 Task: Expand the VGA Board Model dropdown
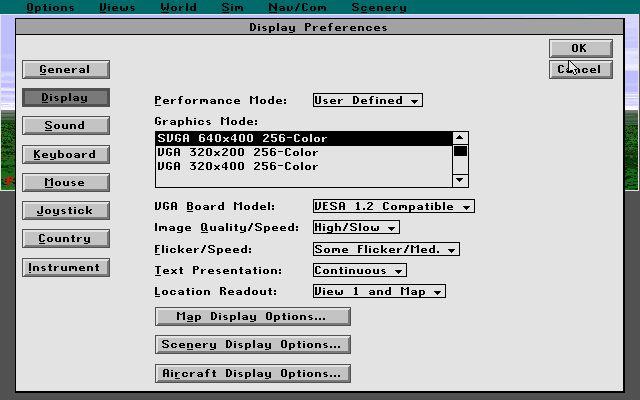(393, 206)
